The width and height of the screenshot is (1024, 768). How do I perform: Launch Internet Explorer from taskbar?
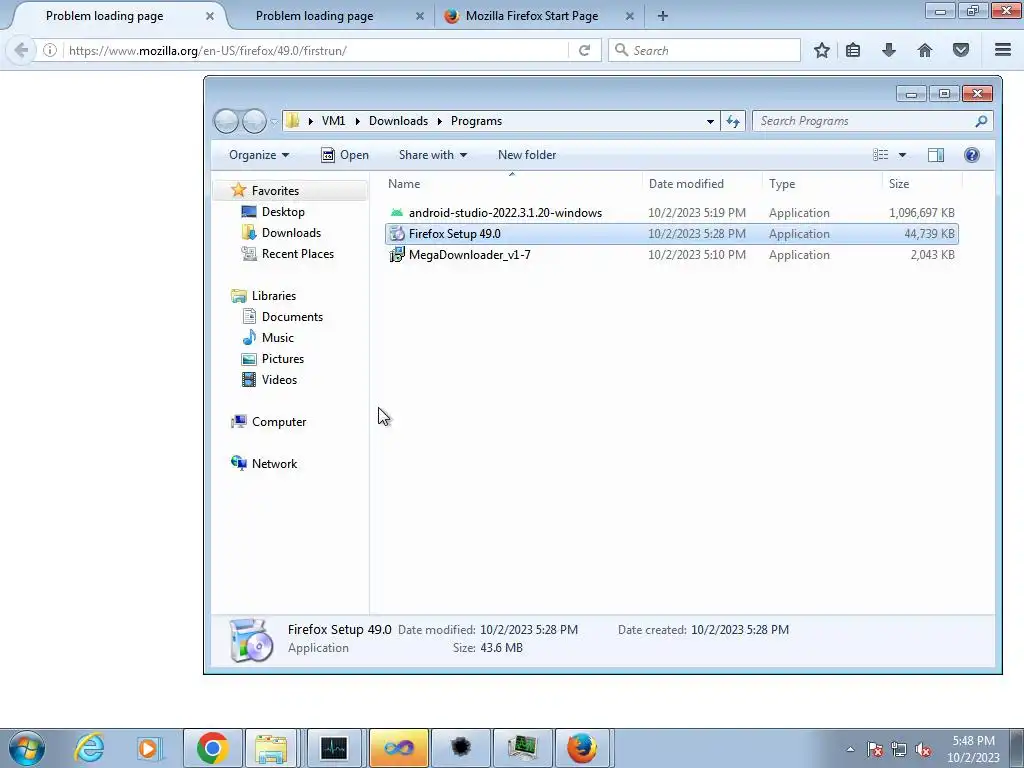coord(89,748)
